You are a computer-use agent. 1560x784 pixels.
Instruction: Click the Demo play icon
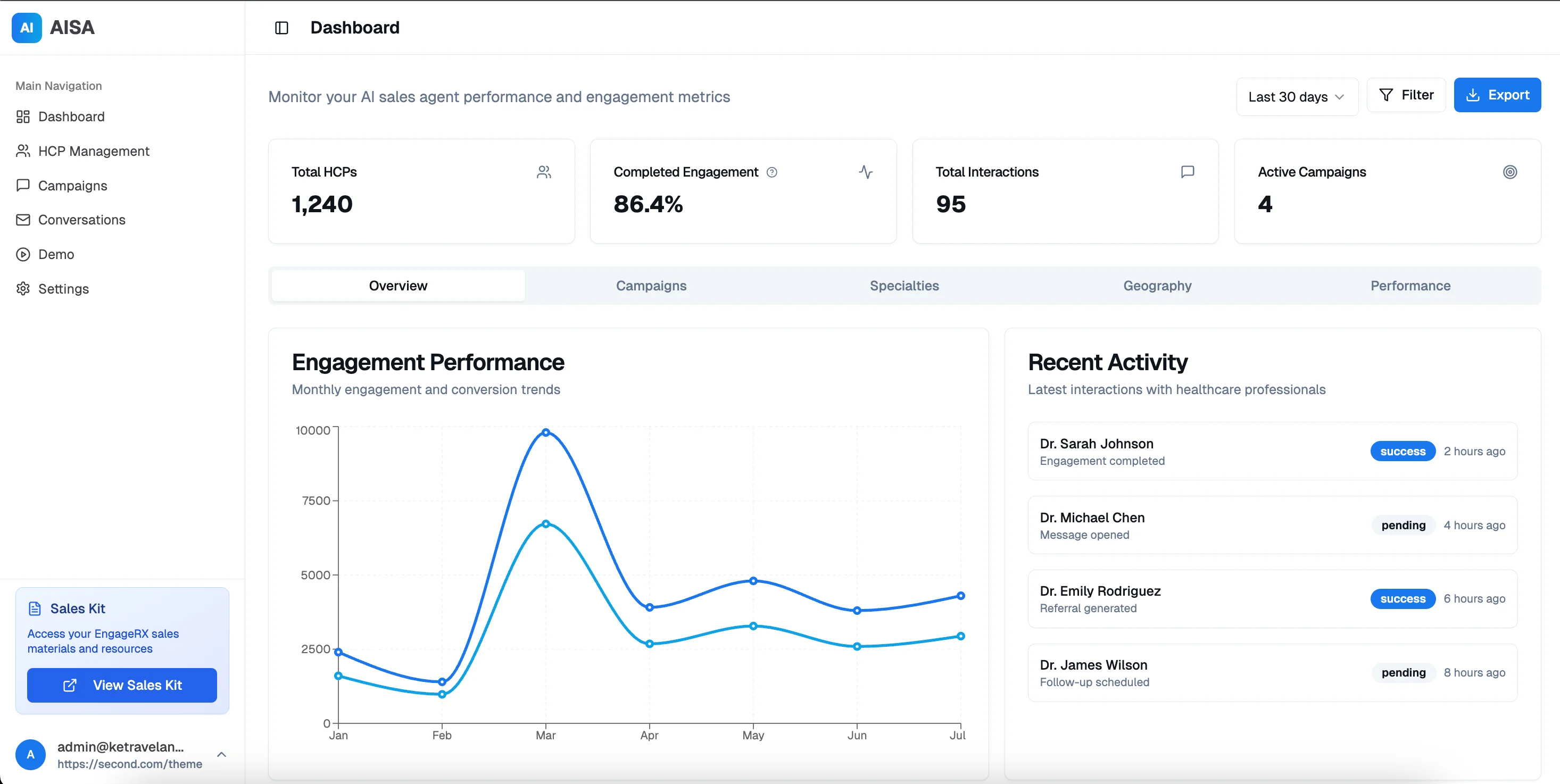[x=23, y=254]
